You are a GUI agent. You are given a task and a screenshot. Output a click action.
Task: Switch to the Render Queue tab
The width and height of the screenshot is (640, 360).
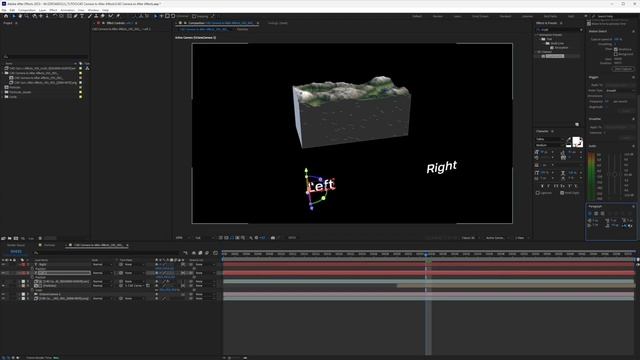(x=16, y=245)
